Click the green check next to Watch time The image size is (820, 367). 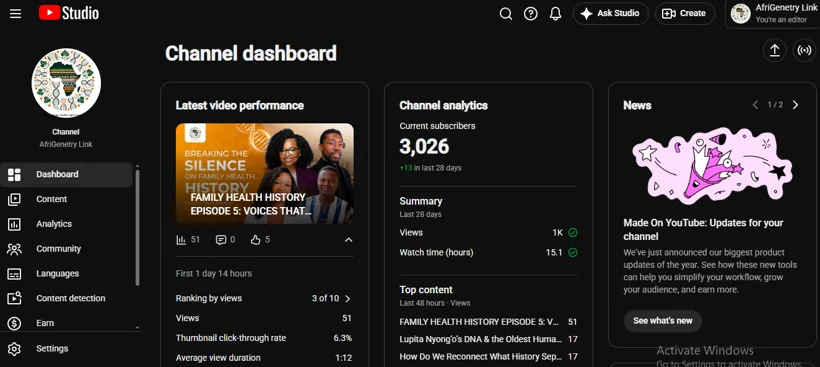tap(573, 253)
